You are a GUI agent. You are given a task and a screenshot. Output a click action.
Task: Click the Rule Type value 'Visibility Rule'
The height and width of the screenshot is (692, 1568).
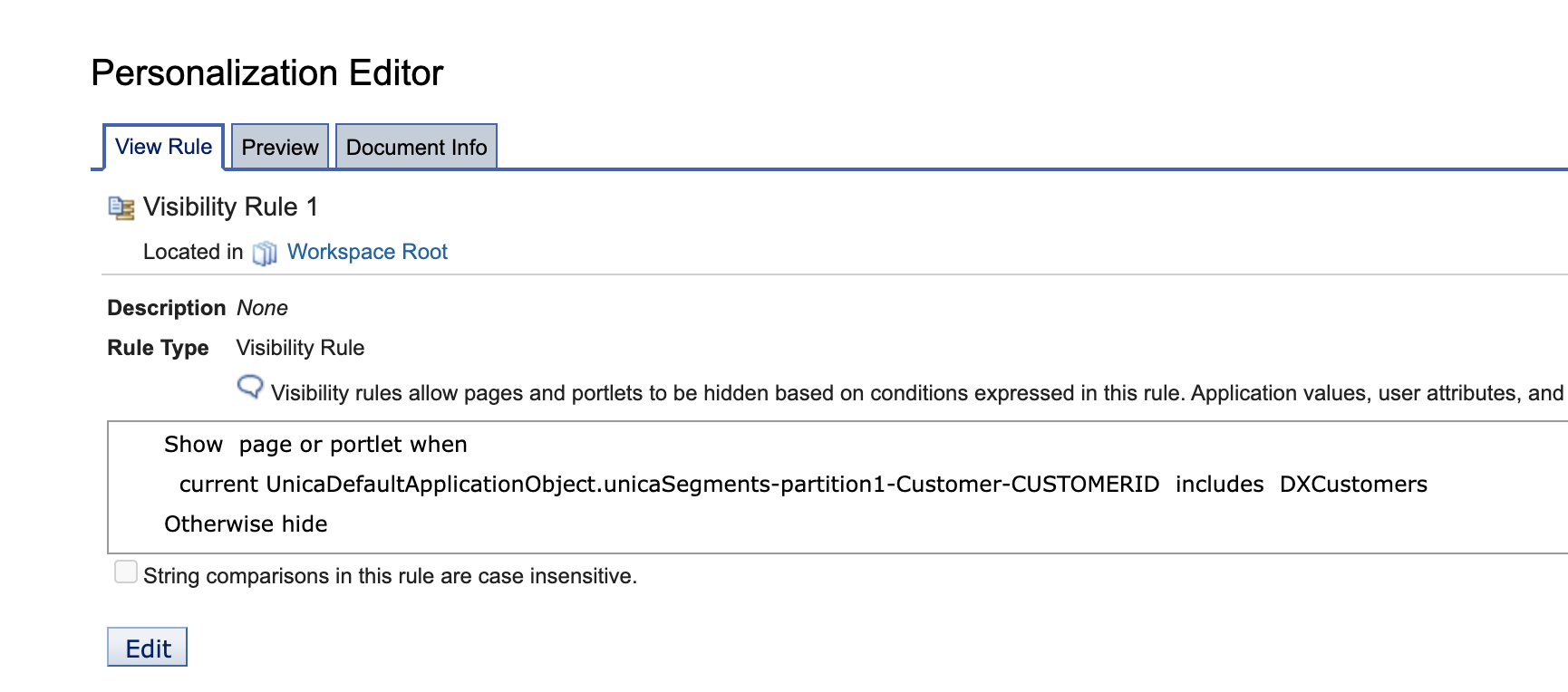(x=300, y=348)
